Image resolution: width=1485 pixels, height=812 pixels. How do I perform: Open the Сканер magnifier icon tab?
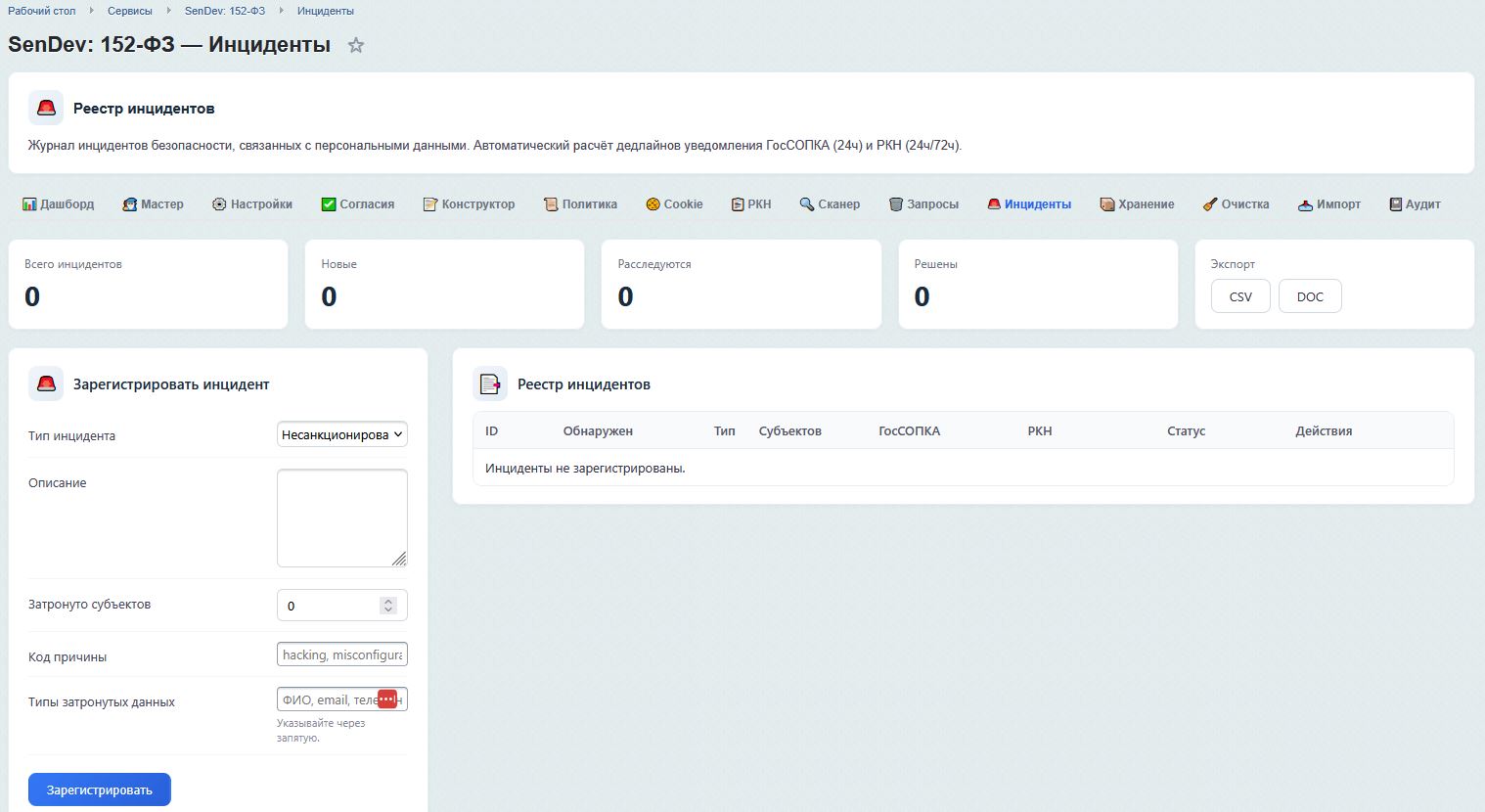(x=807, y=204)
